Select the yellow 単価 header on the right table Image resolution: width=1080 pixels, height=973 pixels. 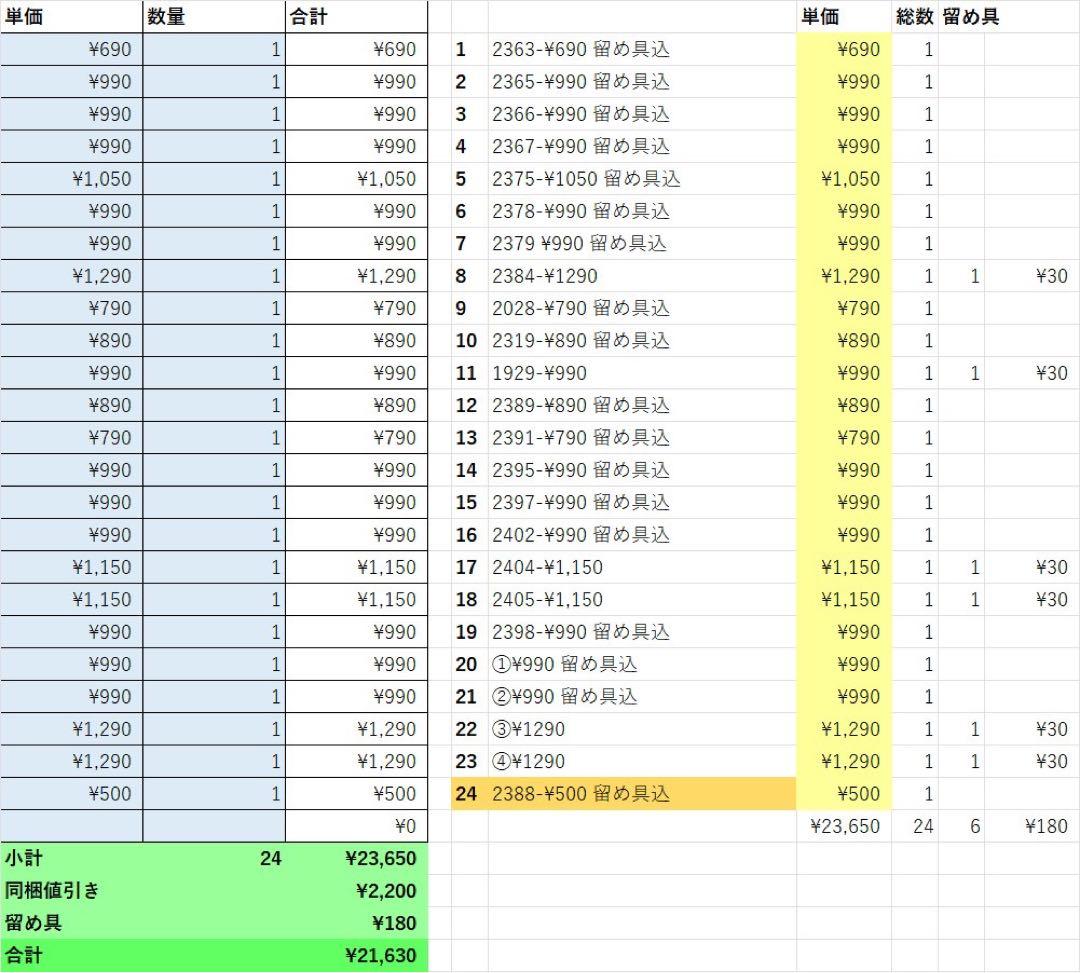(x=843, y=17)
